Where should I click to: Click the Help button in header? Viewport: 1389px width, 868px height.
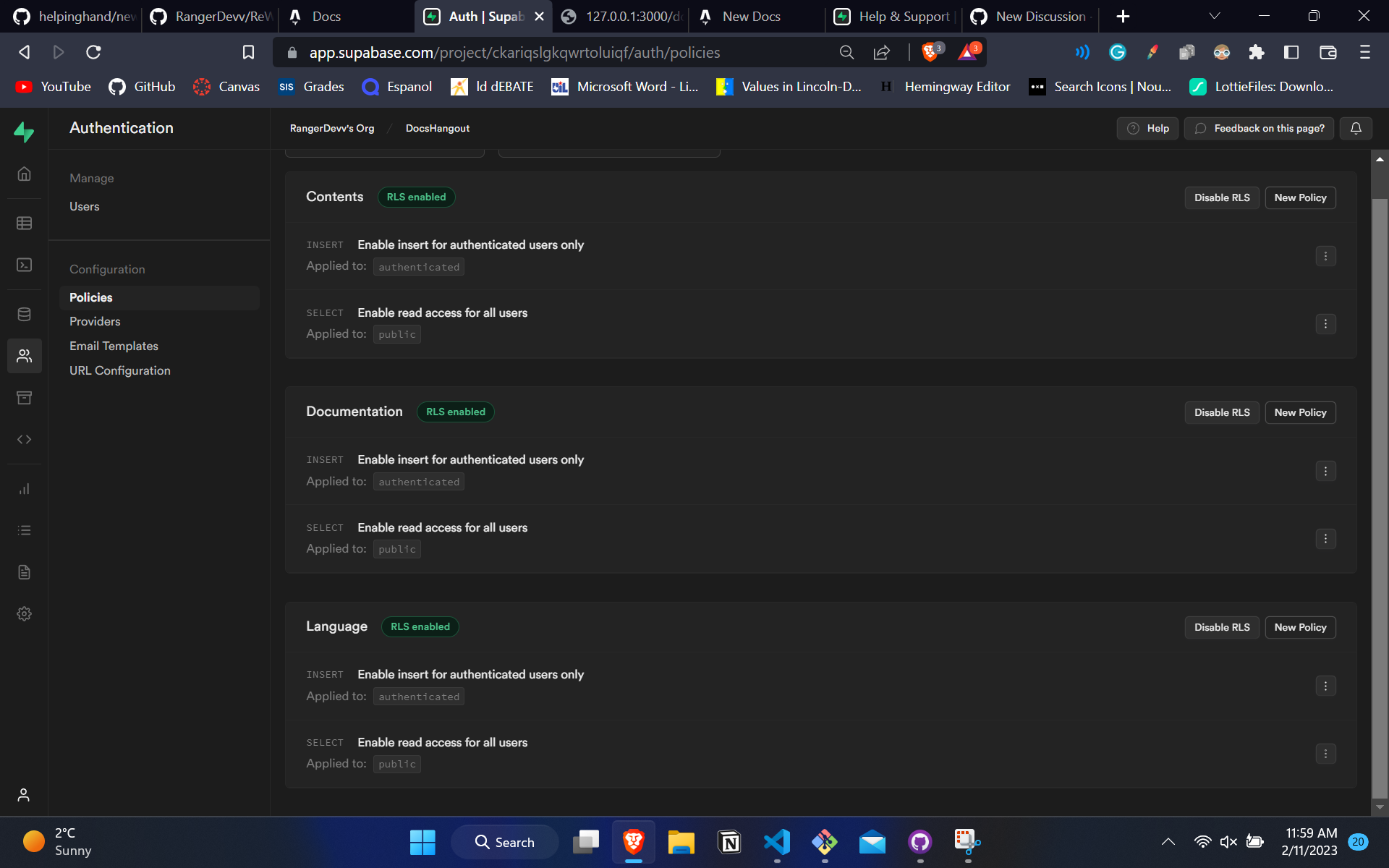pyautogui.click(x=1147, y=128)
